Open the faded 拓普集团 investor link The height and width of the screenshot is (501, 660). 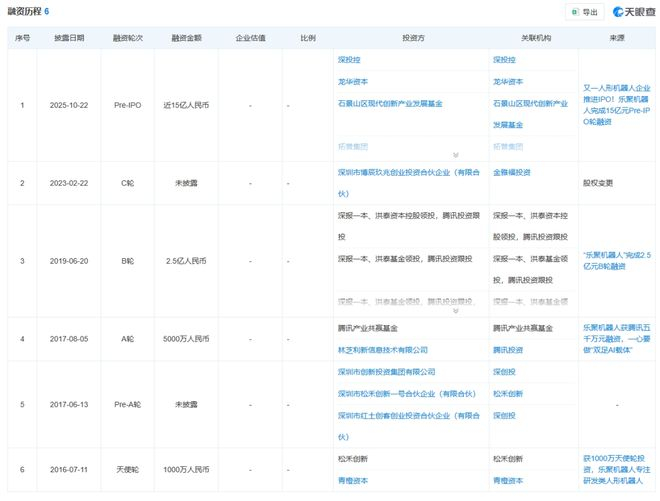pyautogui.click(x=353, y=147)
